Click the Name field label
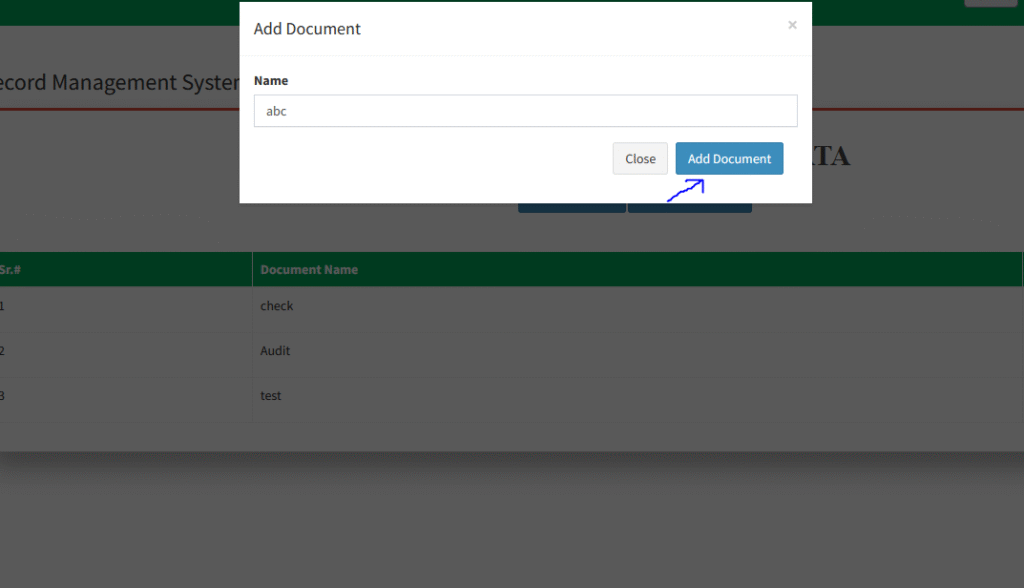1024x588 pixels. pyautogui.click(x=271, y=80)
